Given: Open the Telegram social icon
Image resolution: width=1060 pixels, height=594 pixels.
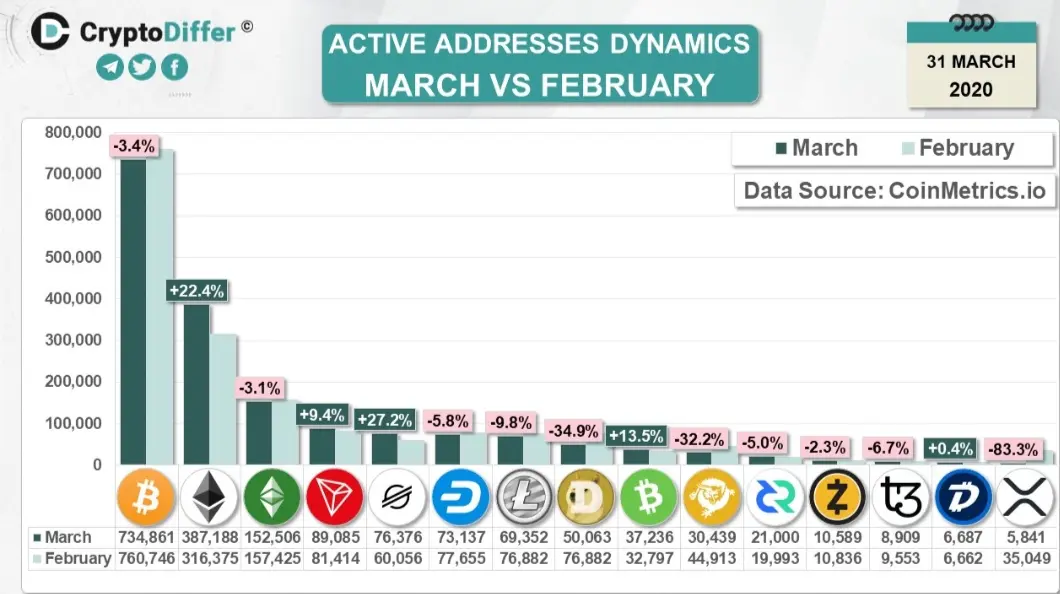Looking at the screenshot, I should click(x=110, y=67).
